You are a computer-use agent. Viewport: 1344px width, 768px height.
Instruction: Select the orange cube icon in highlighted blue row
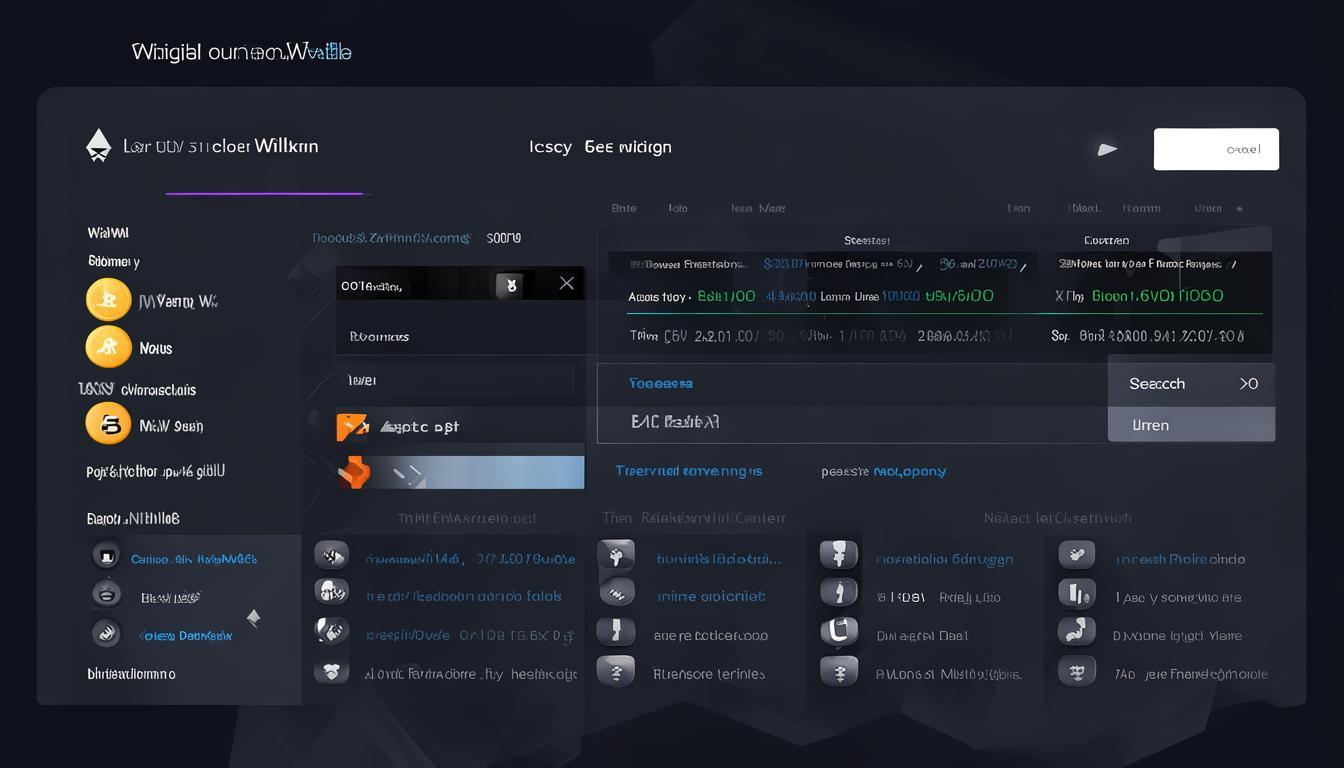click(x=353, y=472)
